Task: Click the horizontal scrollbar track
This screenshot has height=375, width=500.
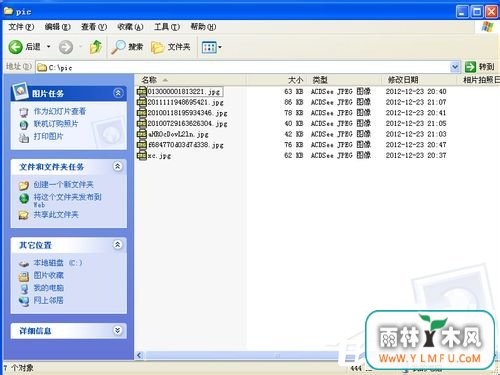Action: (253, 355)
